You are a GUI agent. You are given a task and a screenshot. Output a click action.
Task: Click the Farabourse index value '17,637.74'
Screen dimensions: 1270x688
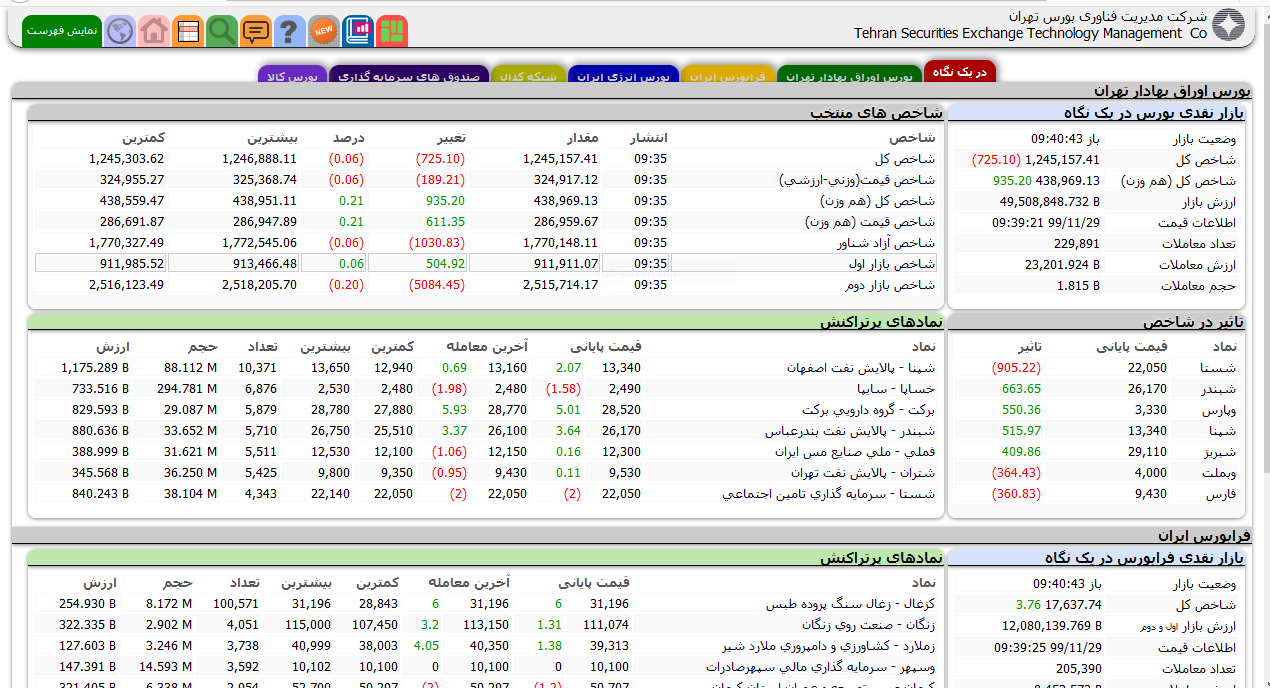pyautogui.click(x=1073, y=605)
